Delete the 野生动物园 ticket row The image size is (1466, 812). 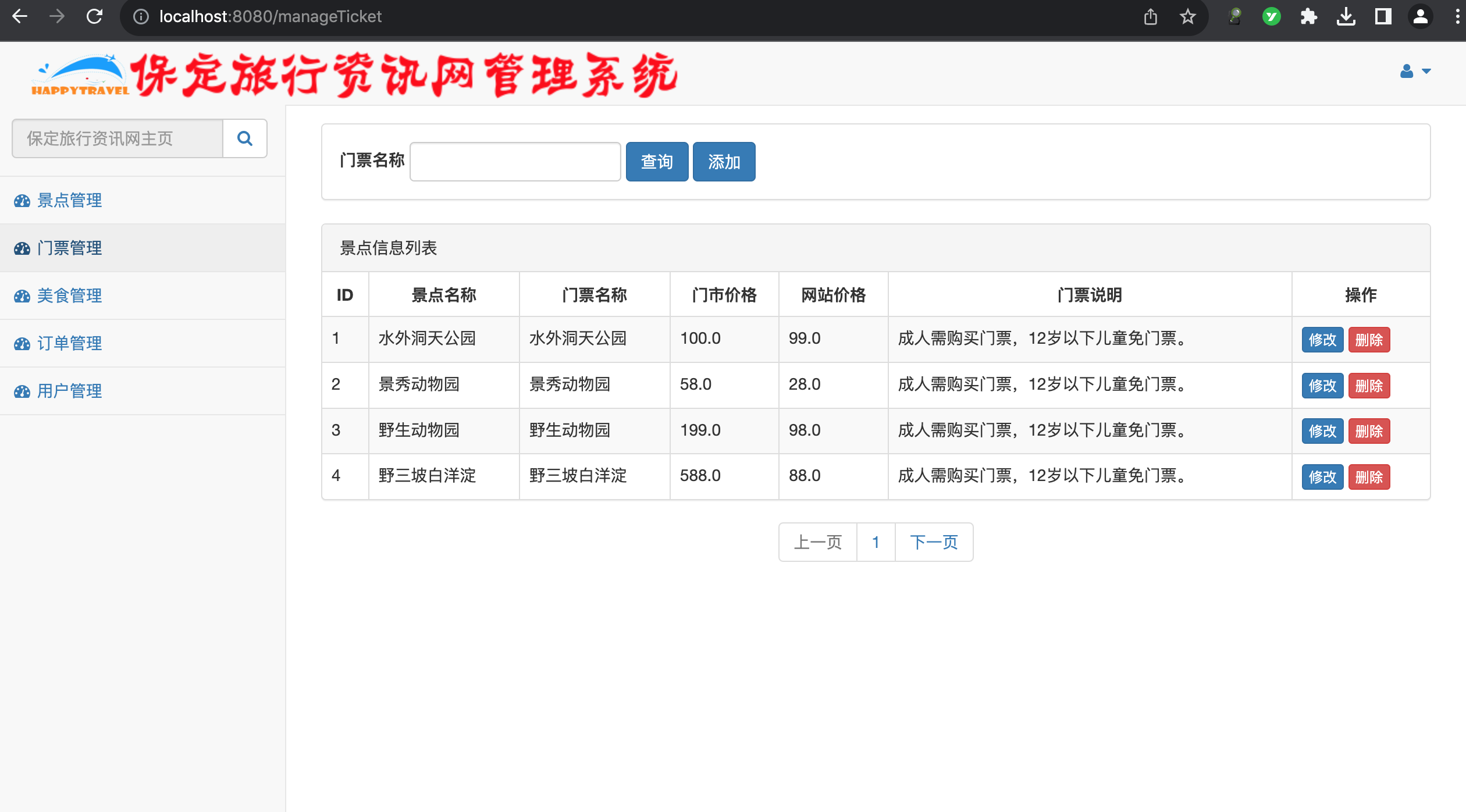1369,431
